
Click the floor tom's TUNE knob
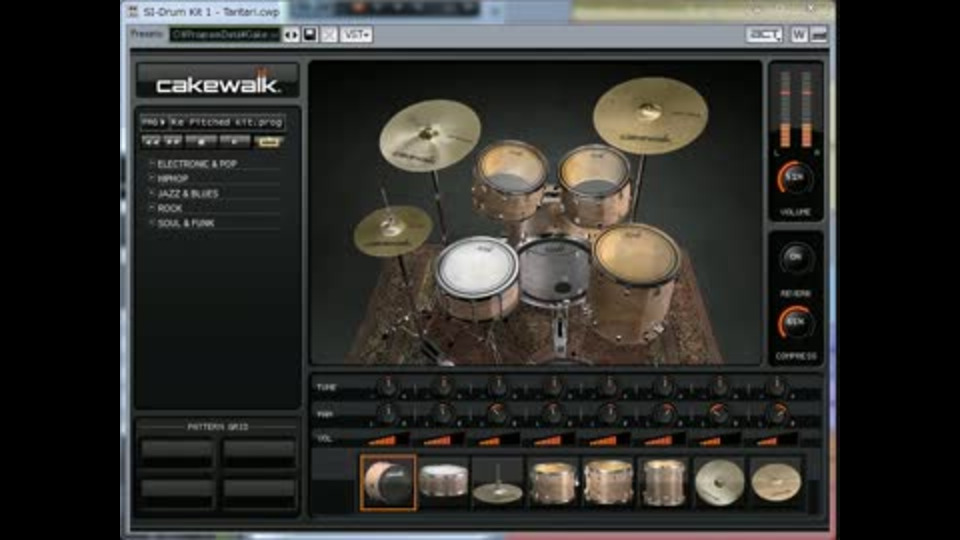click(664, 386)
